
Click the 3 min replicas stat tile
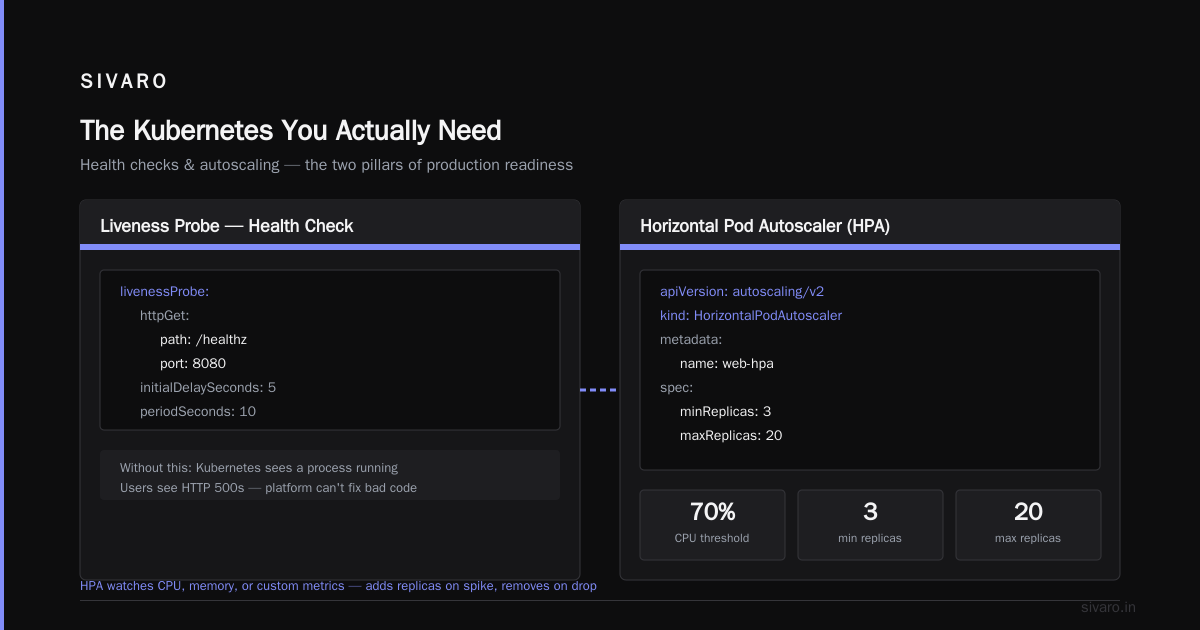(870, 525)
